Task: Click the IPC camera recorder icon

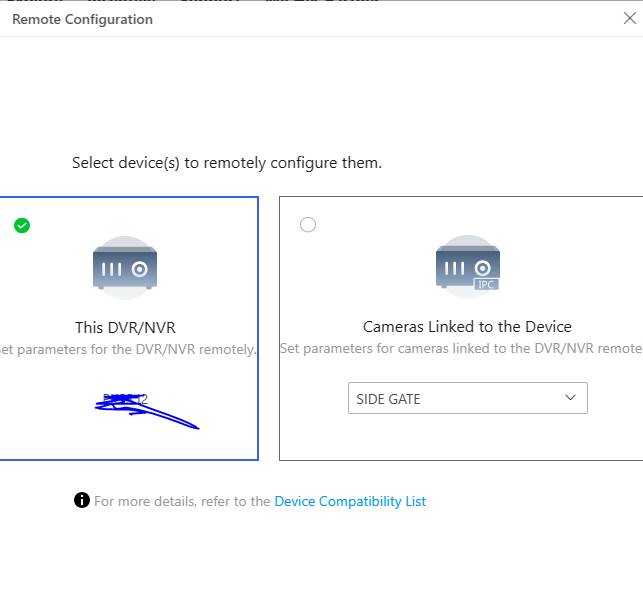Action: click(x=467, y=268)
